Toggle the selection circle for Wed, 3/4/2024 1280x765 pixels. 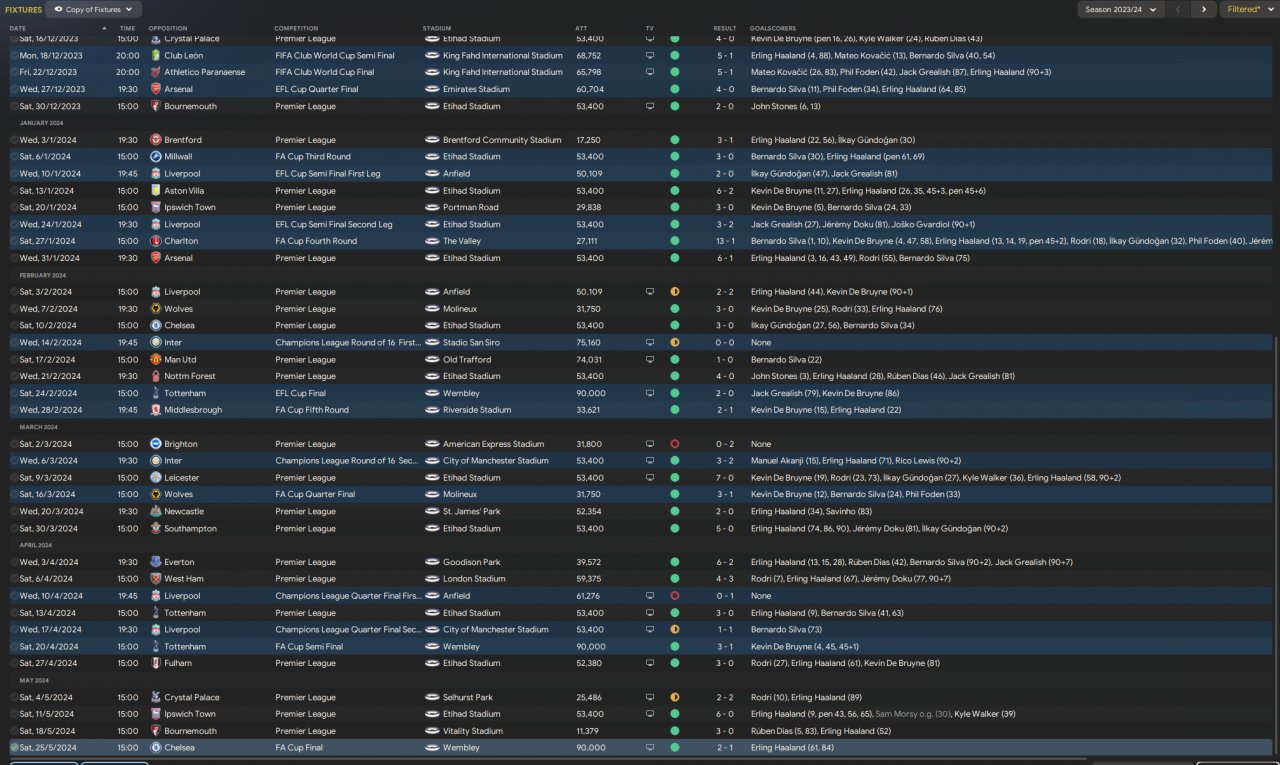(x=14, y=562)
